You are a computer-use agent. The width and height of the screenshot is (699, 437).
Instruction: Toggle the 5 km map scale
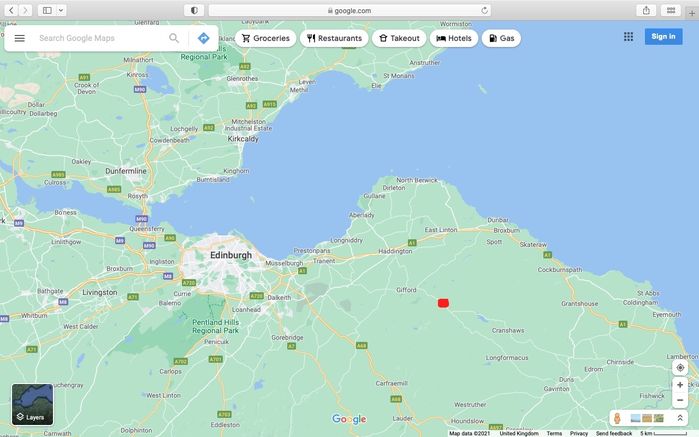[663, 433]
